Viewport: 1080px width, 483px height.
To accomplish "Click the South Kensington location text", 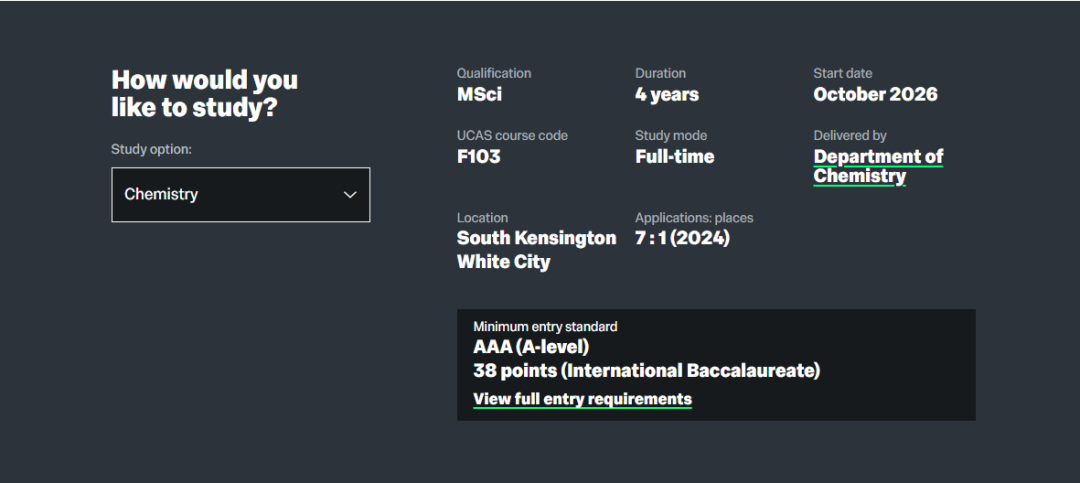I will 536,238.
